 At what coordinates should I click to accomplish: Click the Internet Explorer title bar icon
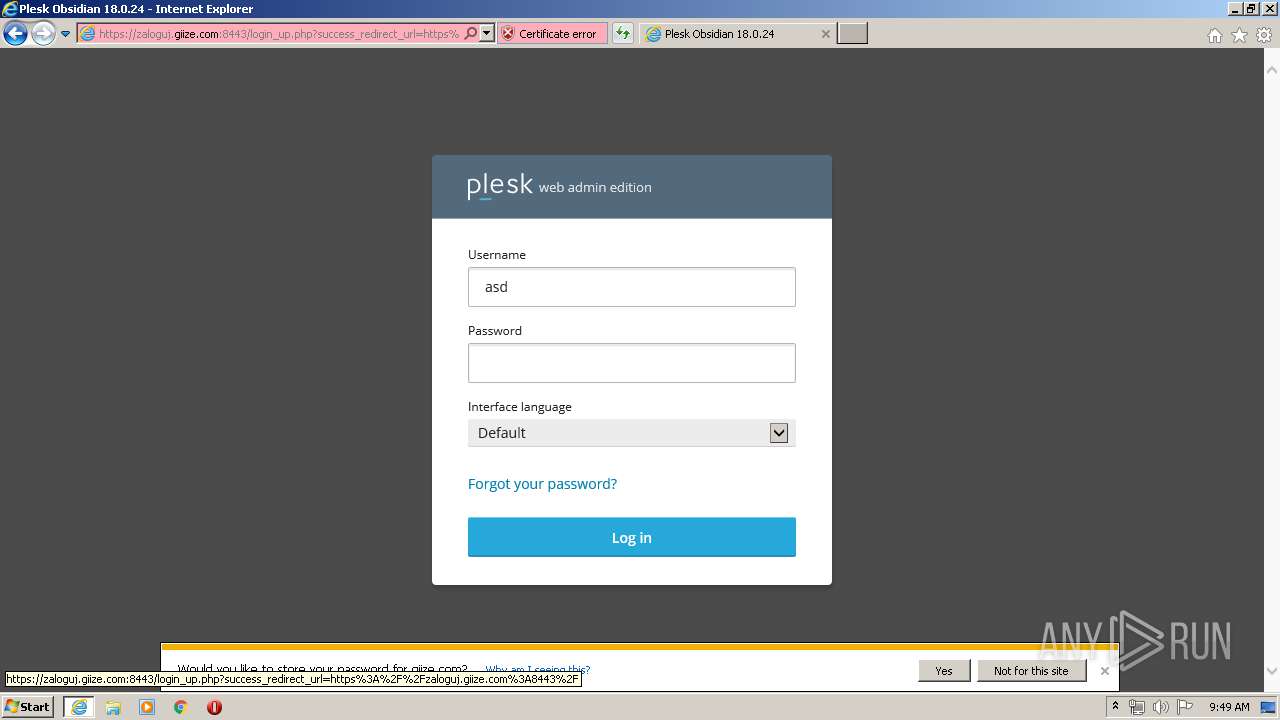[10, 9]
